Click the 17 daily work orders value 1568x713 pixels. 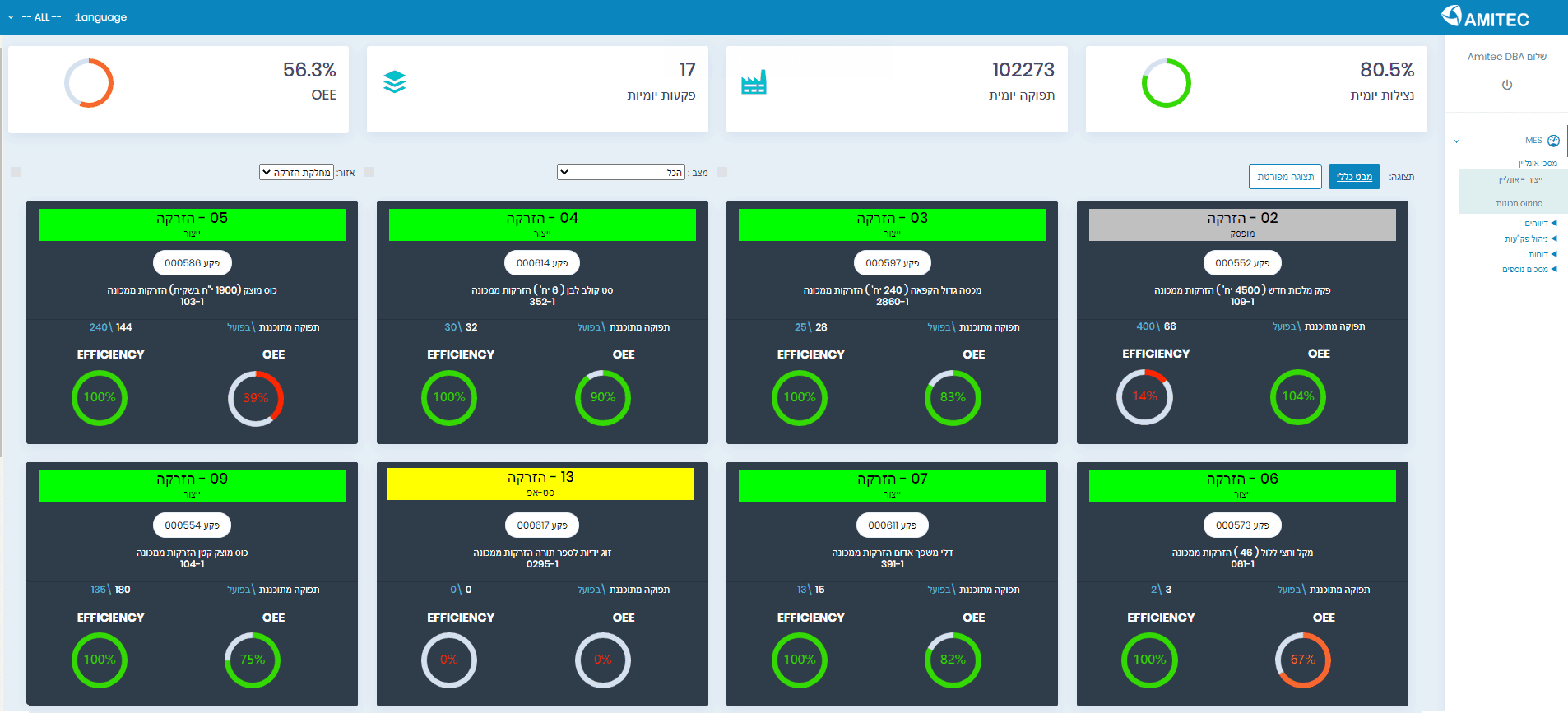(687, 70)
